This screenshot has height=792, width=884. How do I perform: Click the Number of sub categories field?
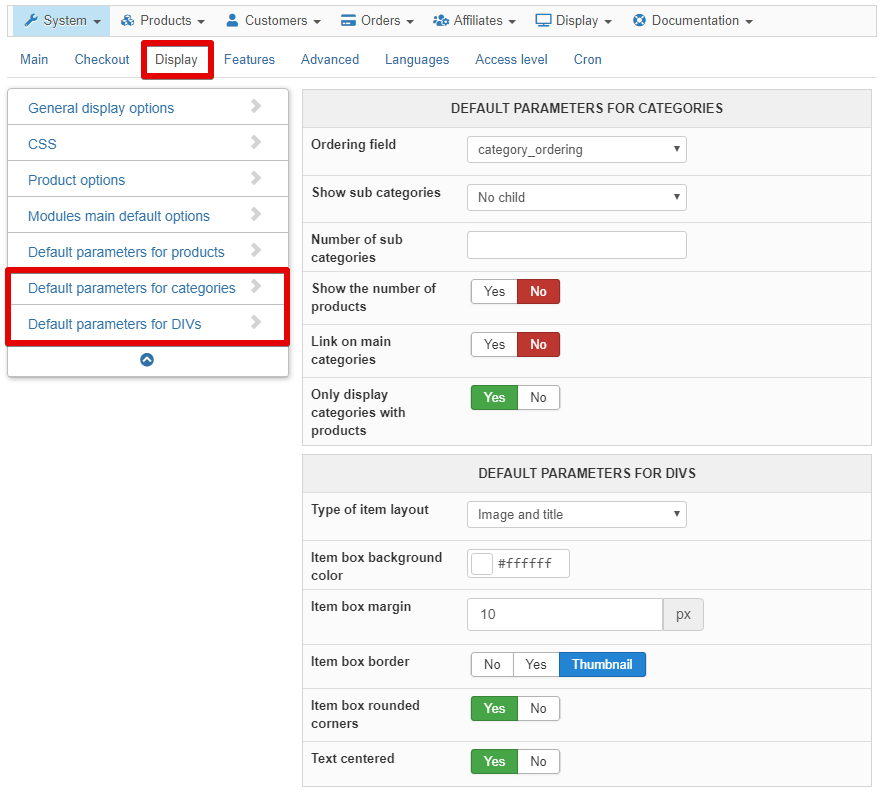coord(577,245)
